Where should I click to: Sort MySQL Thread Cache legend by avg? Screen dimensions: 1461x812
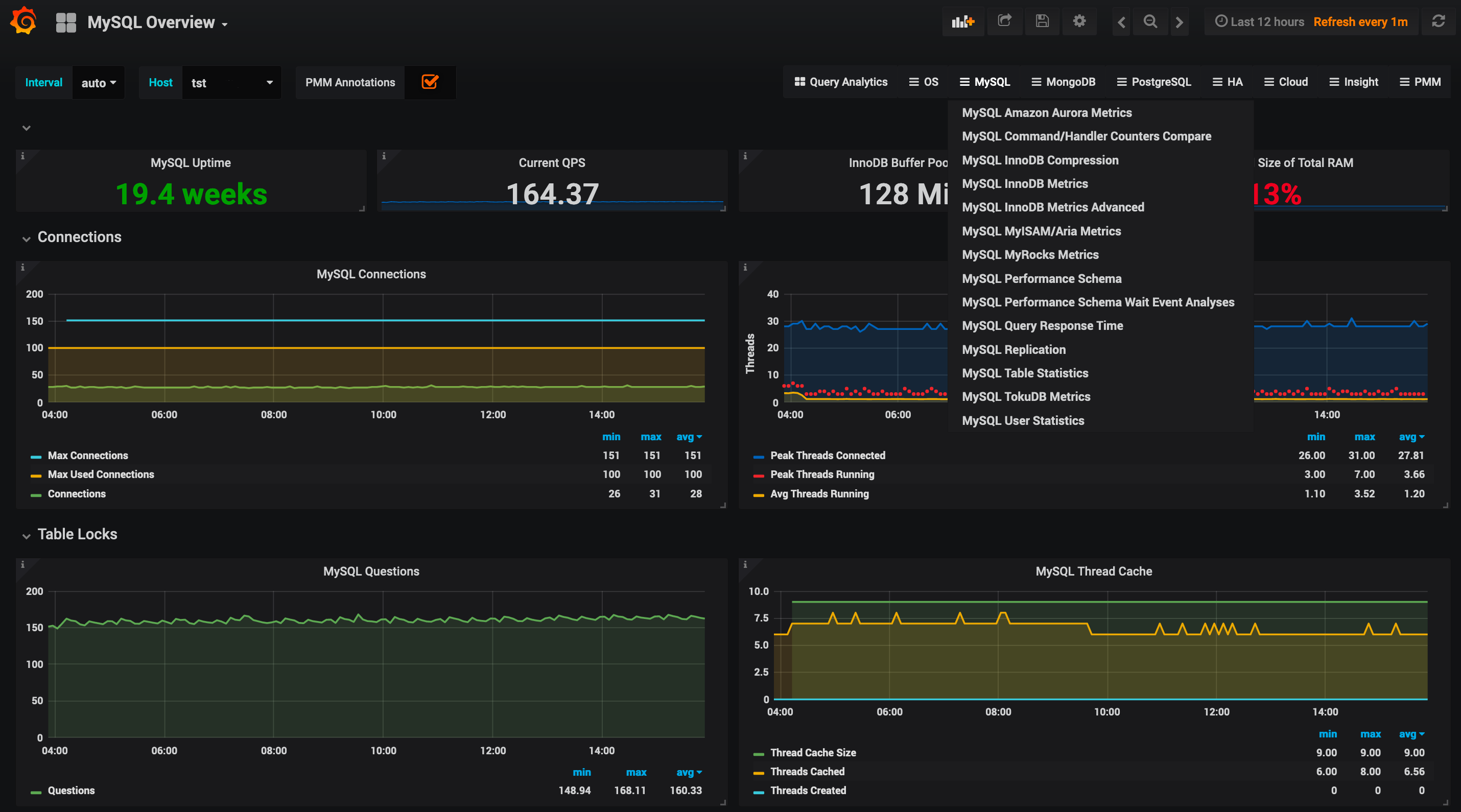1411,734
